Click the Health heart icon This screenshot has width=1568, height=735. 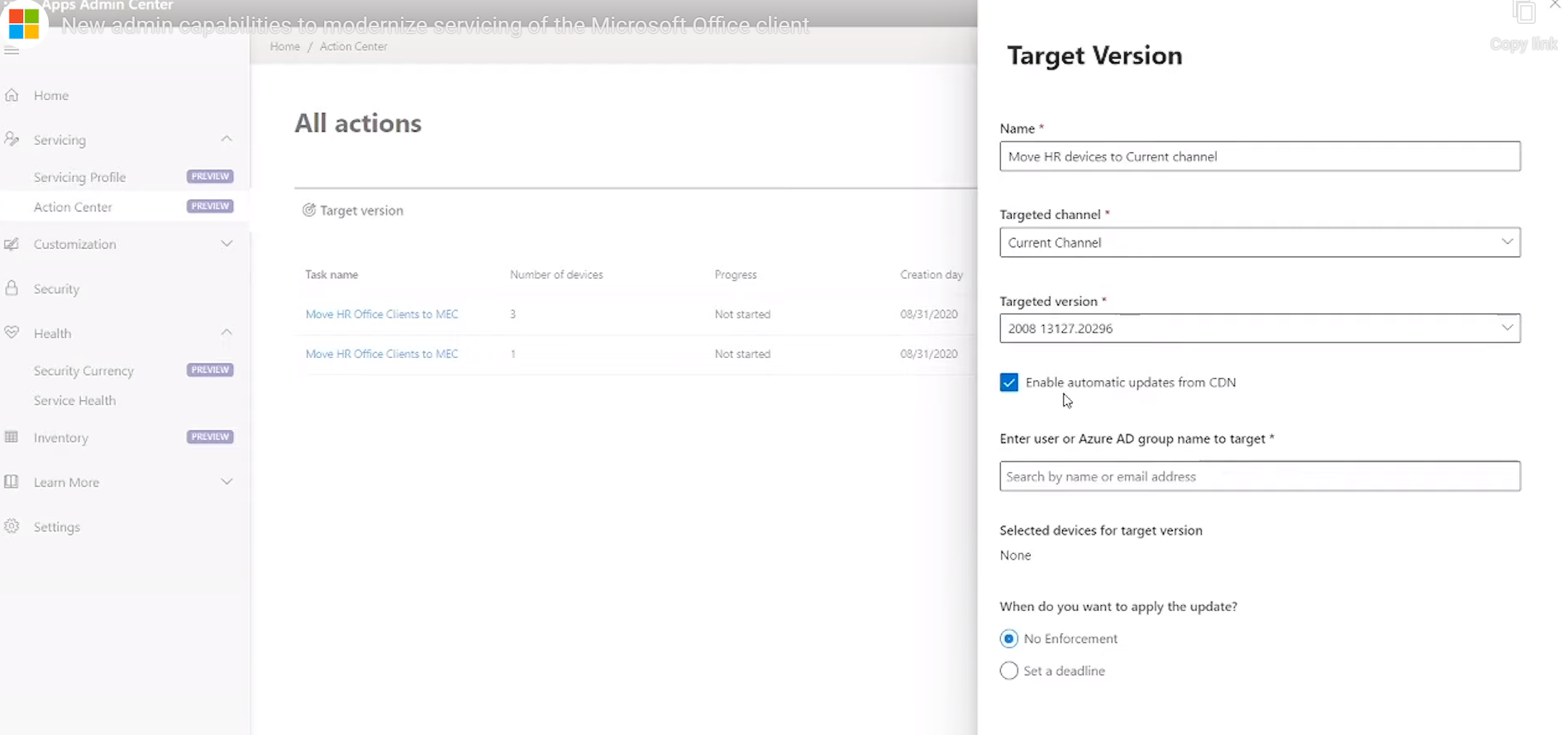tap(12, 332)
